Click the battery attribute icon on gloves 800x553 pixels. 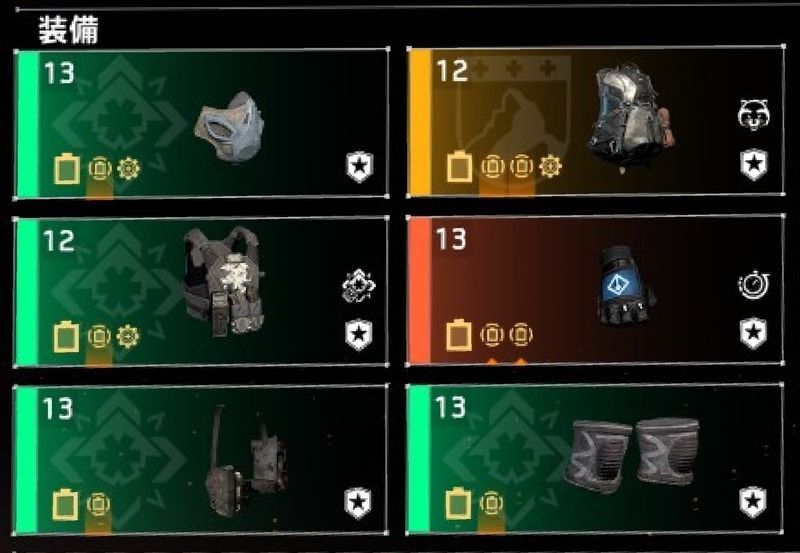click(459, 335)
